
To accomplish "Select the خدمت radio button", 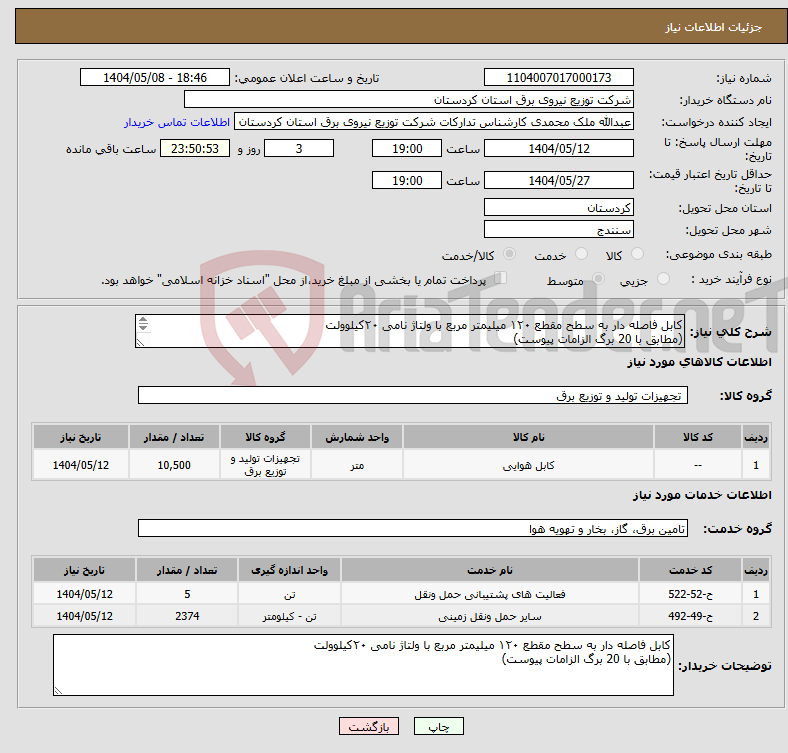I will tap(581, 254).
